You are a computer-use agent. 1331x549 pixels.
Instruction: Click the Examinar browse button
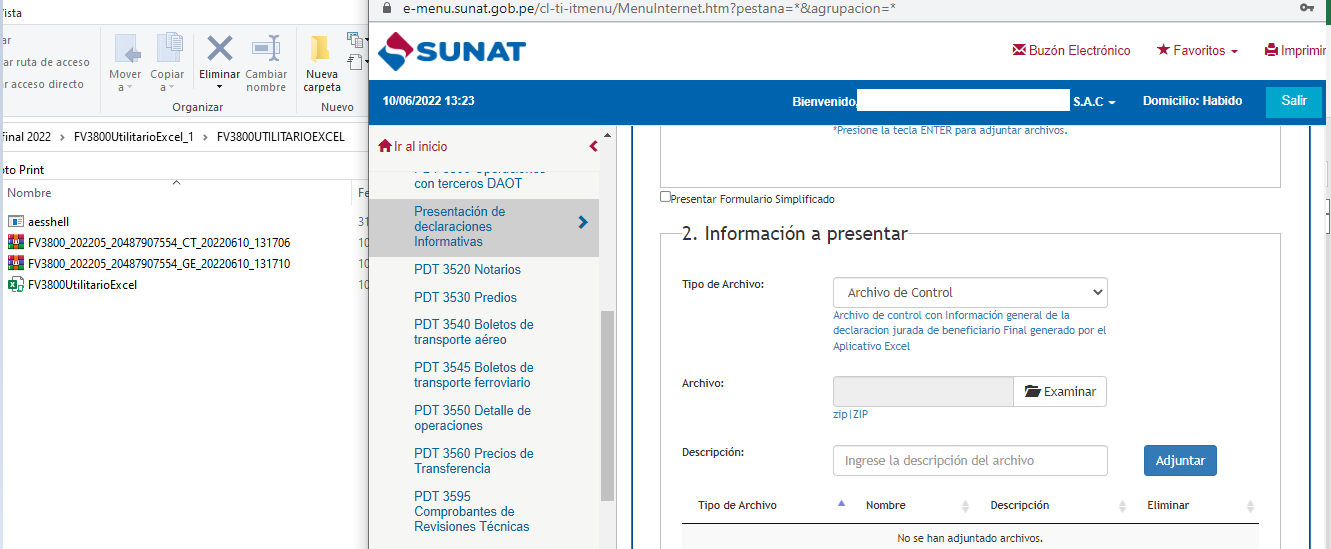tap(1060, 392)
